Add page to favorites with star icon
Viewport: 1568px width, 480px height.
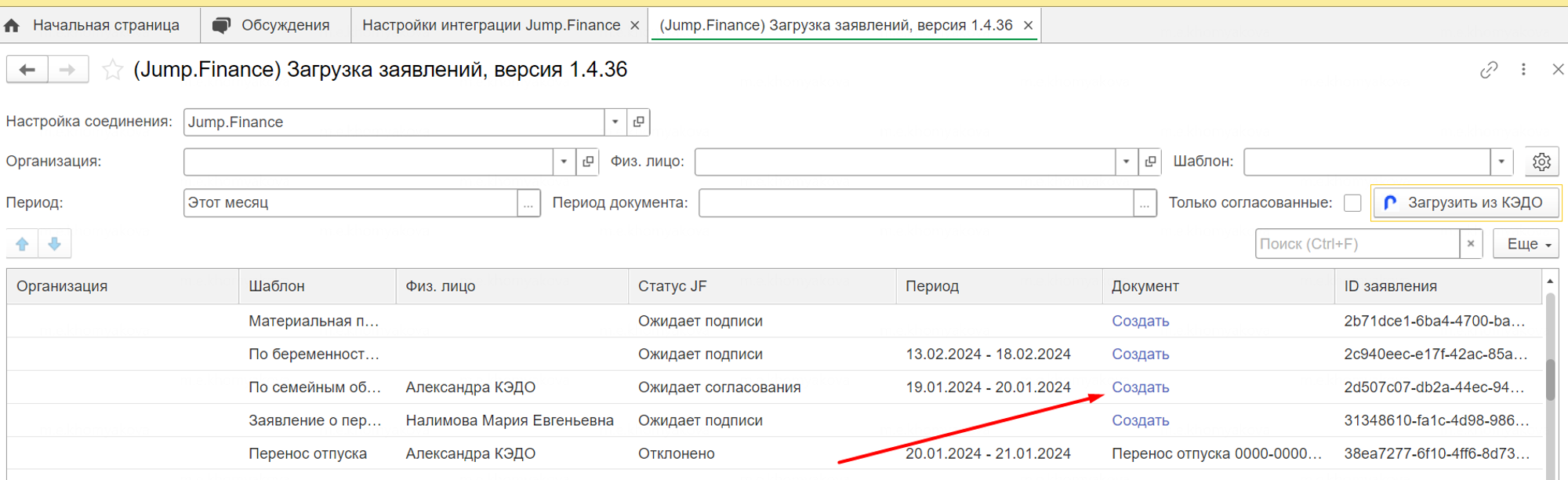click(113, 70)
